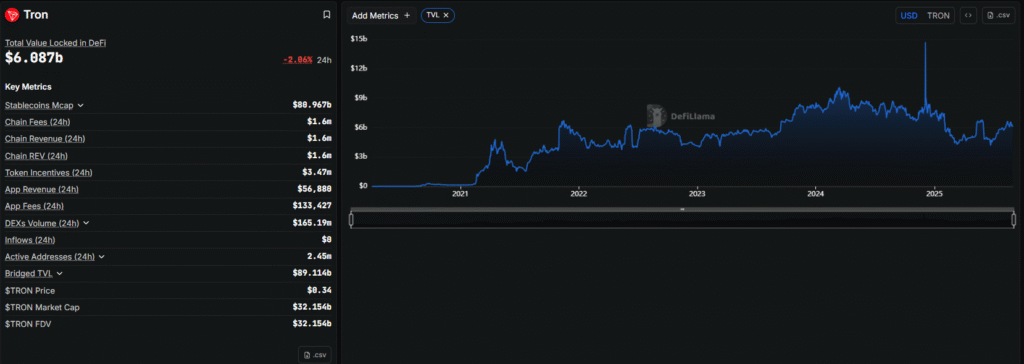Click the TVL spike peak on chart
This screenshot has height=364, width=1024.
click(925, 43)
